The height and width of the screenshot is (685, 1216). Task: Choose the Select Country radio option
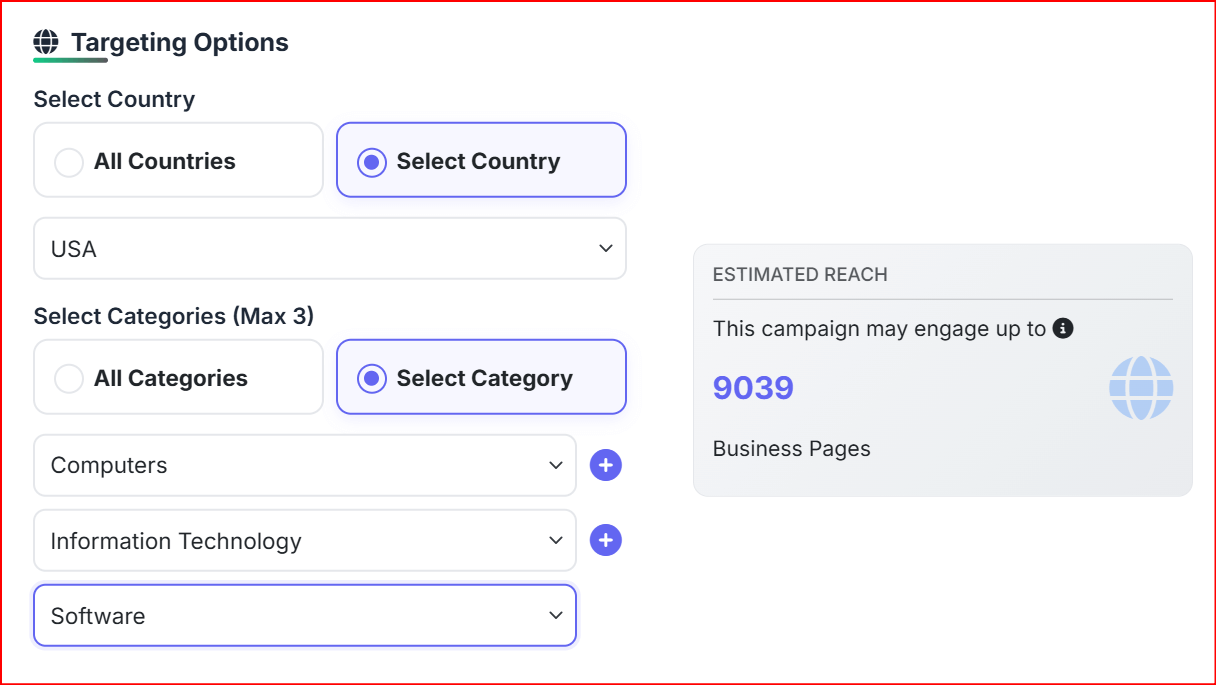[481, 160]
